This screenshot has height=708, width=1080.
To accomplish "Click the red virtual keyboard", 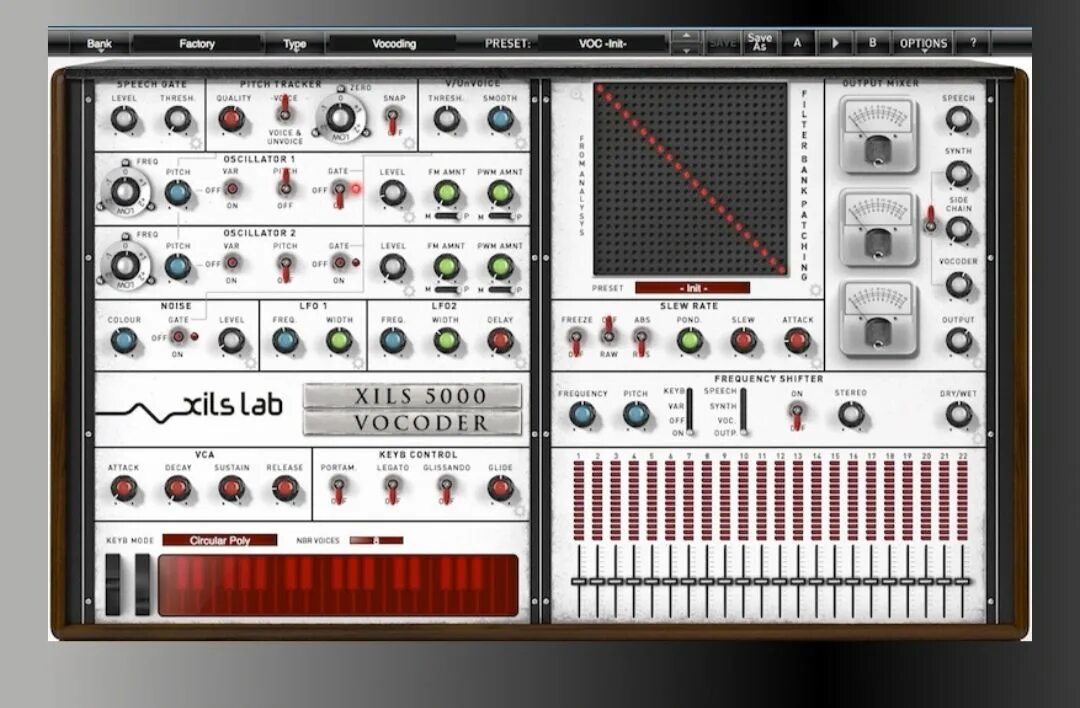I will coord(338,585).
